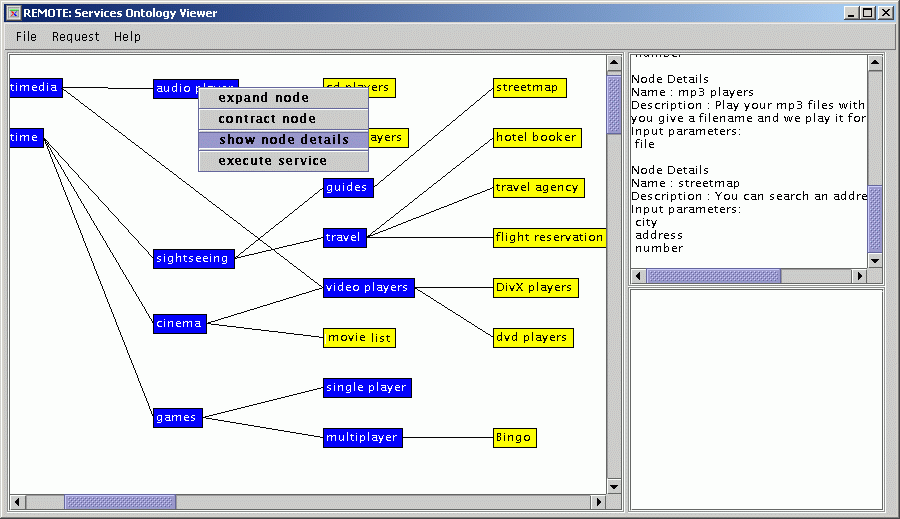
Task: Click graph pane scroll down arrow
Action: point(614,487)
